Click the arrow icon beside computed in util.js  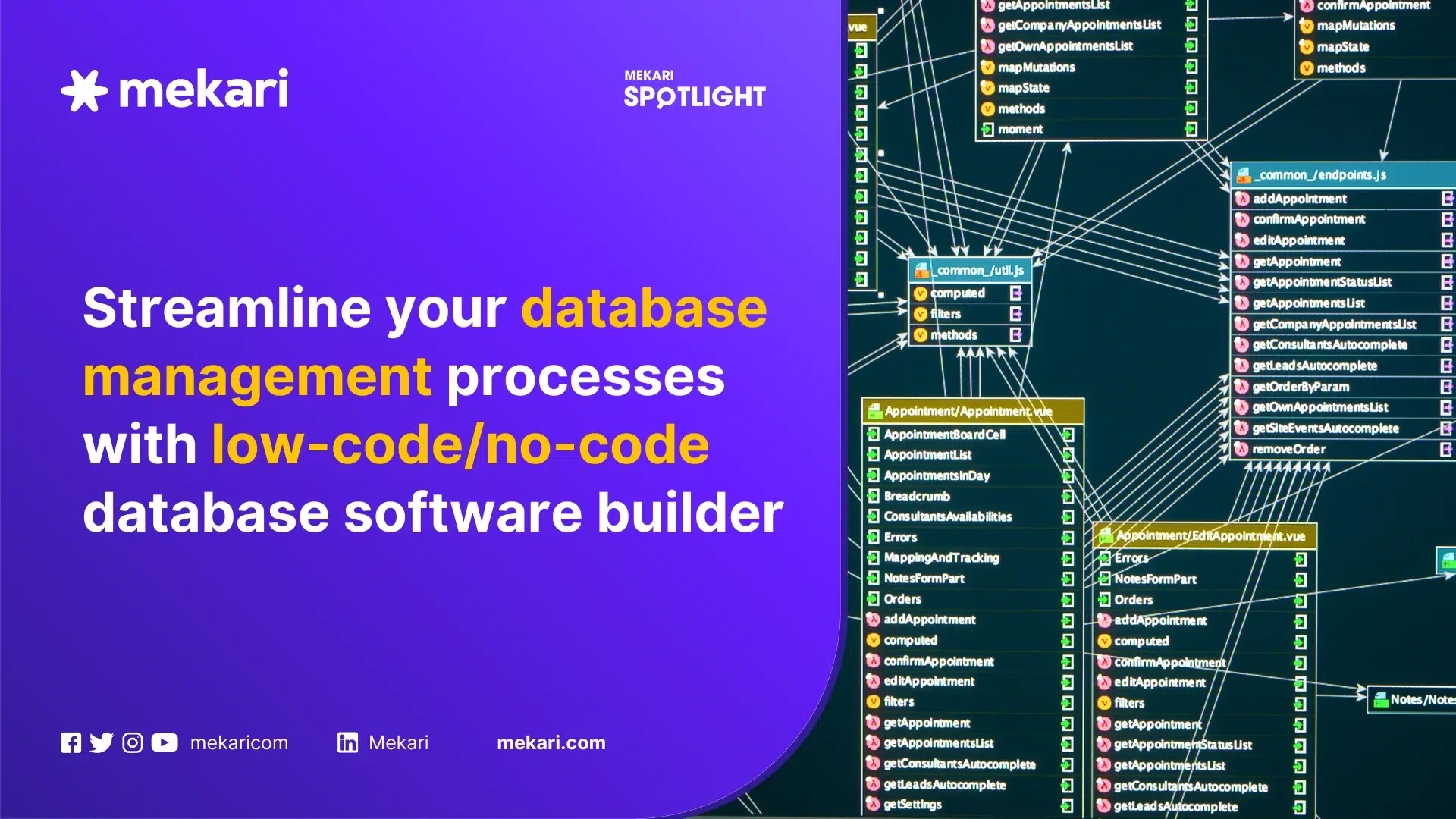[1015, 293]
